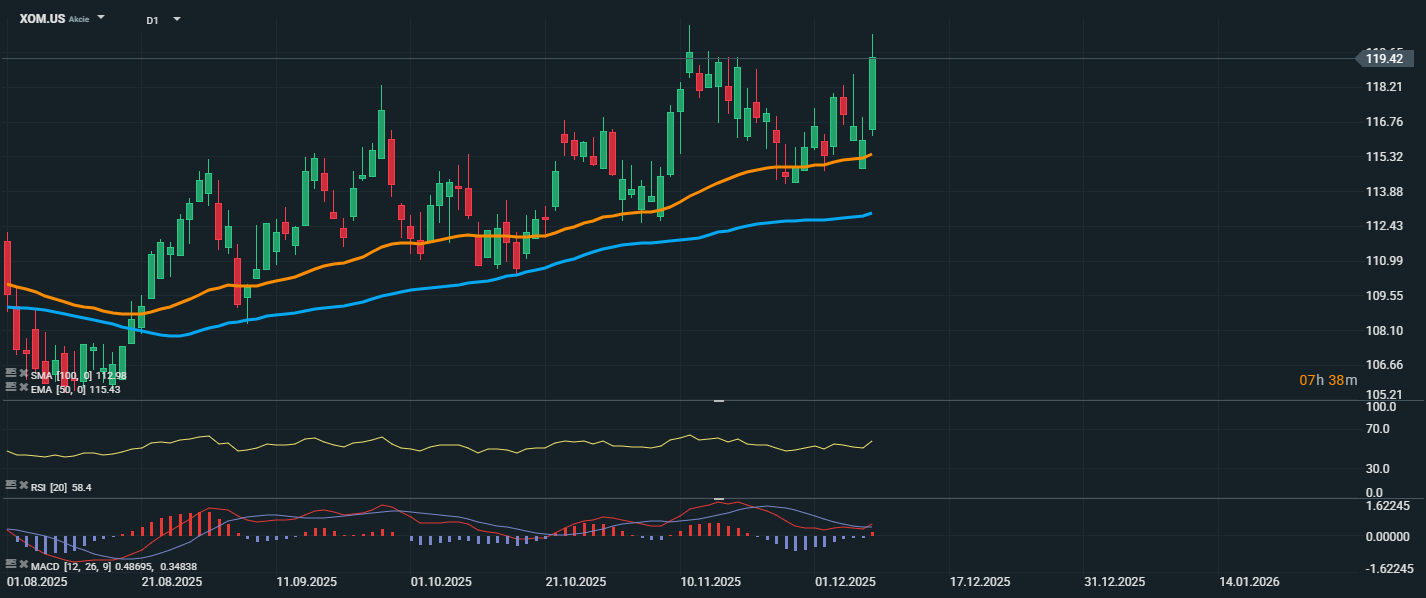This screenshot has width=1426, height=598.
Task: Click the D1 interval label
Action: click(x=152, y=20)
